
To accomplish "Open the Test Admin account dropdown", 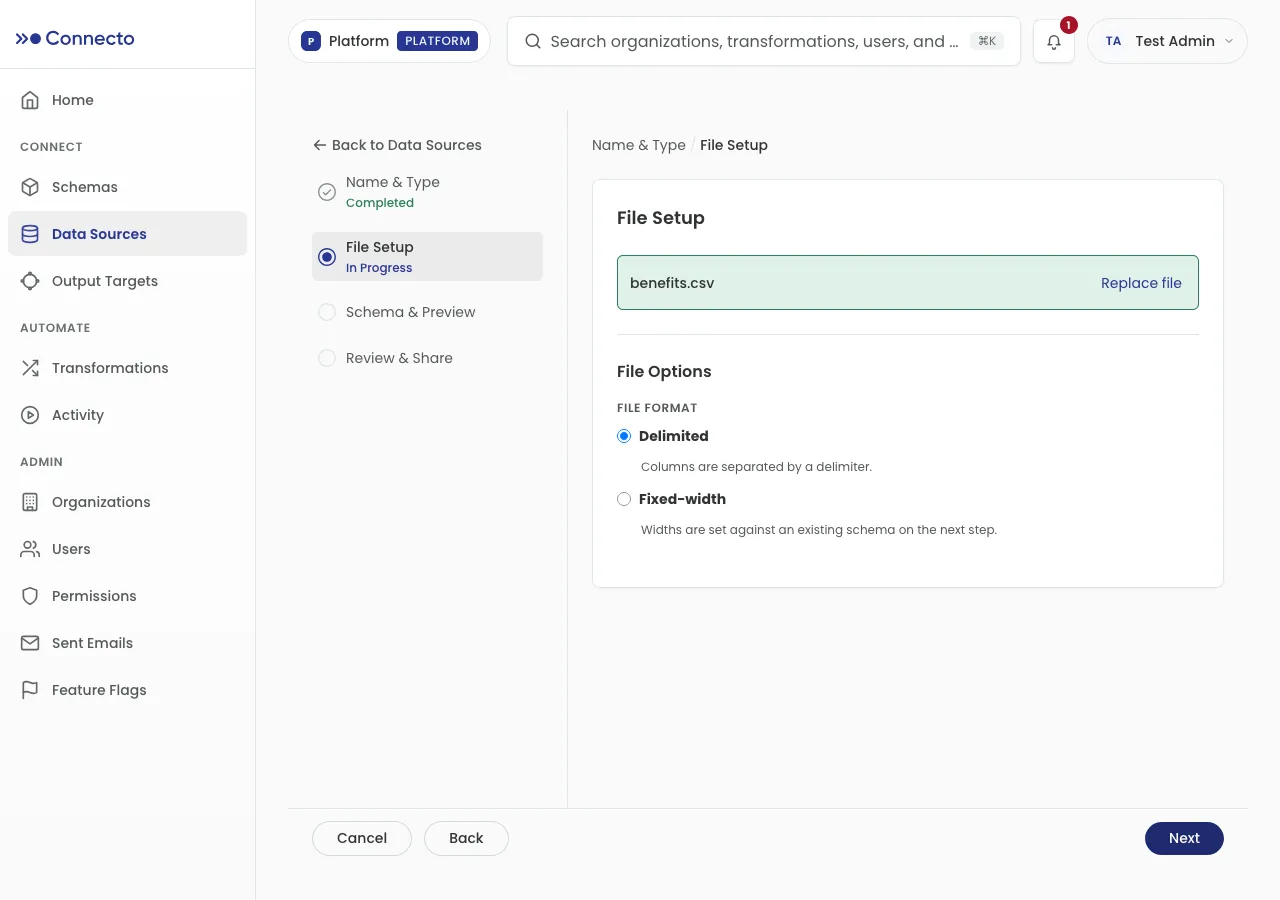I will click(x=1167, y=41).
